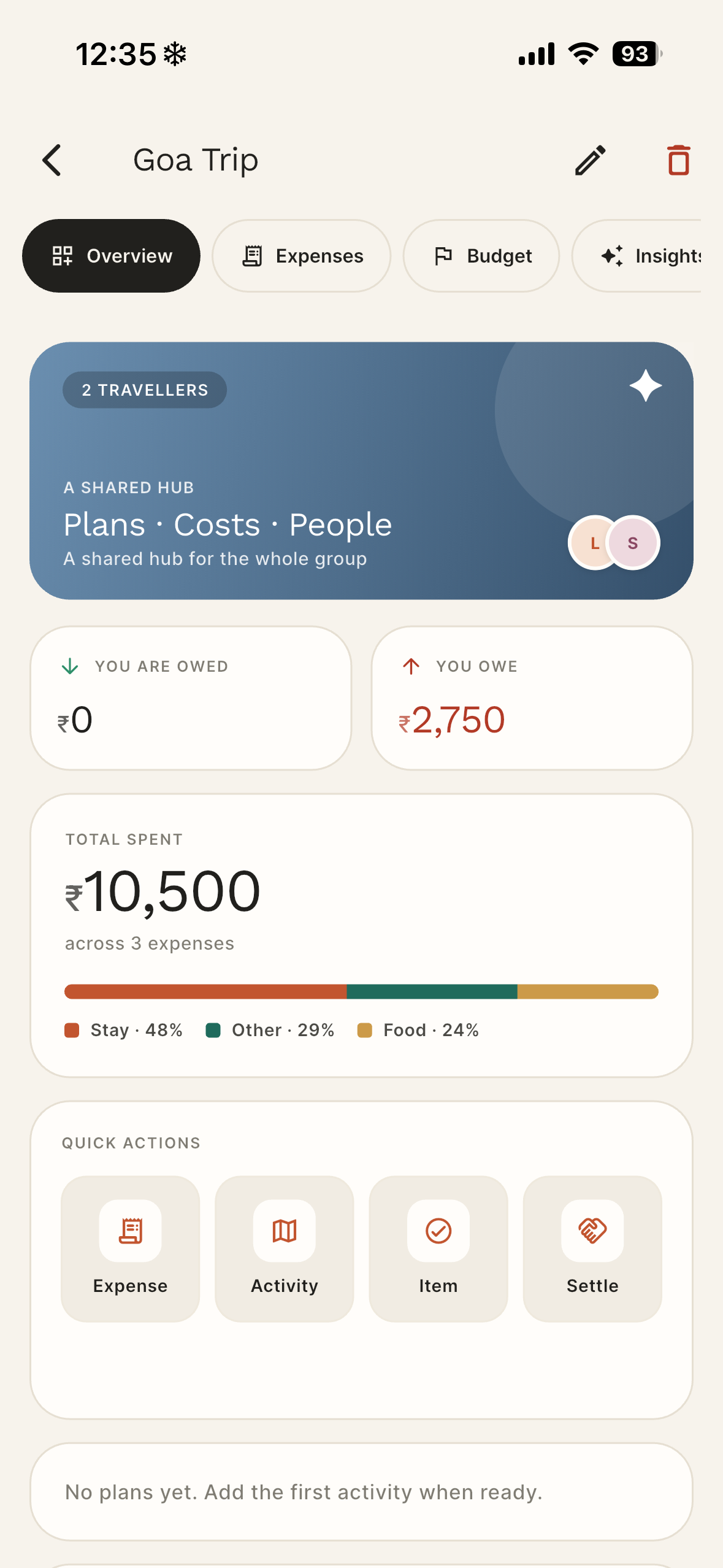Open the Insights tab

(x=638, y=256)
